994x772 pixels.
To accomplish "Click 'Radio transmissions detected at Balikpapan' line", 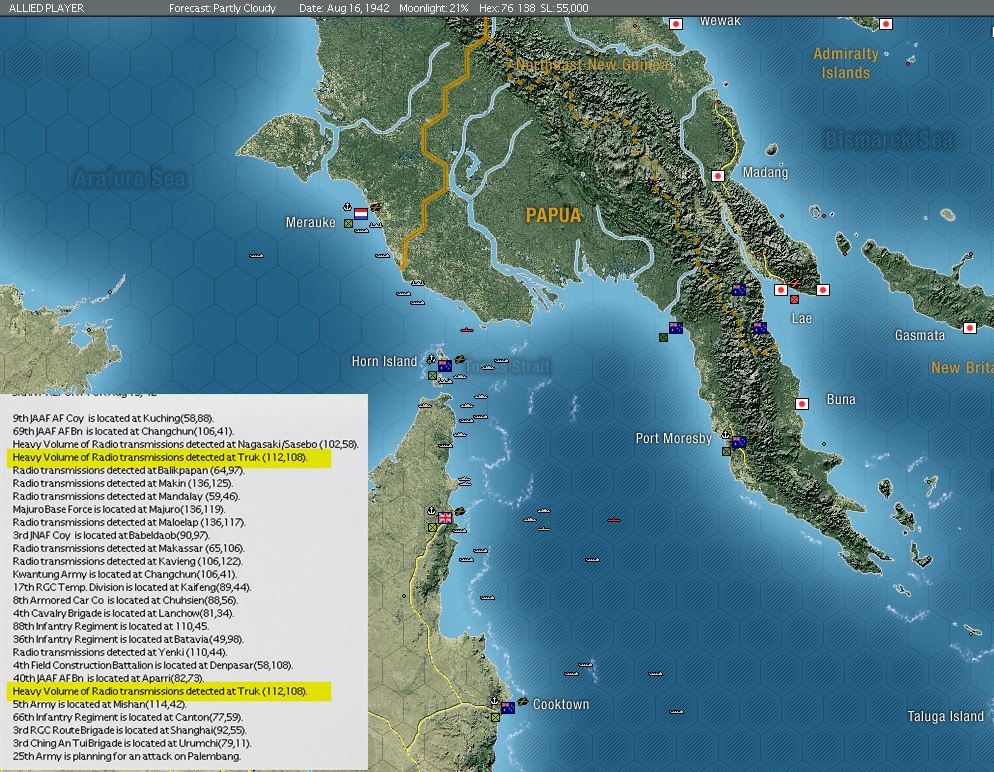I will pos(128,470).
